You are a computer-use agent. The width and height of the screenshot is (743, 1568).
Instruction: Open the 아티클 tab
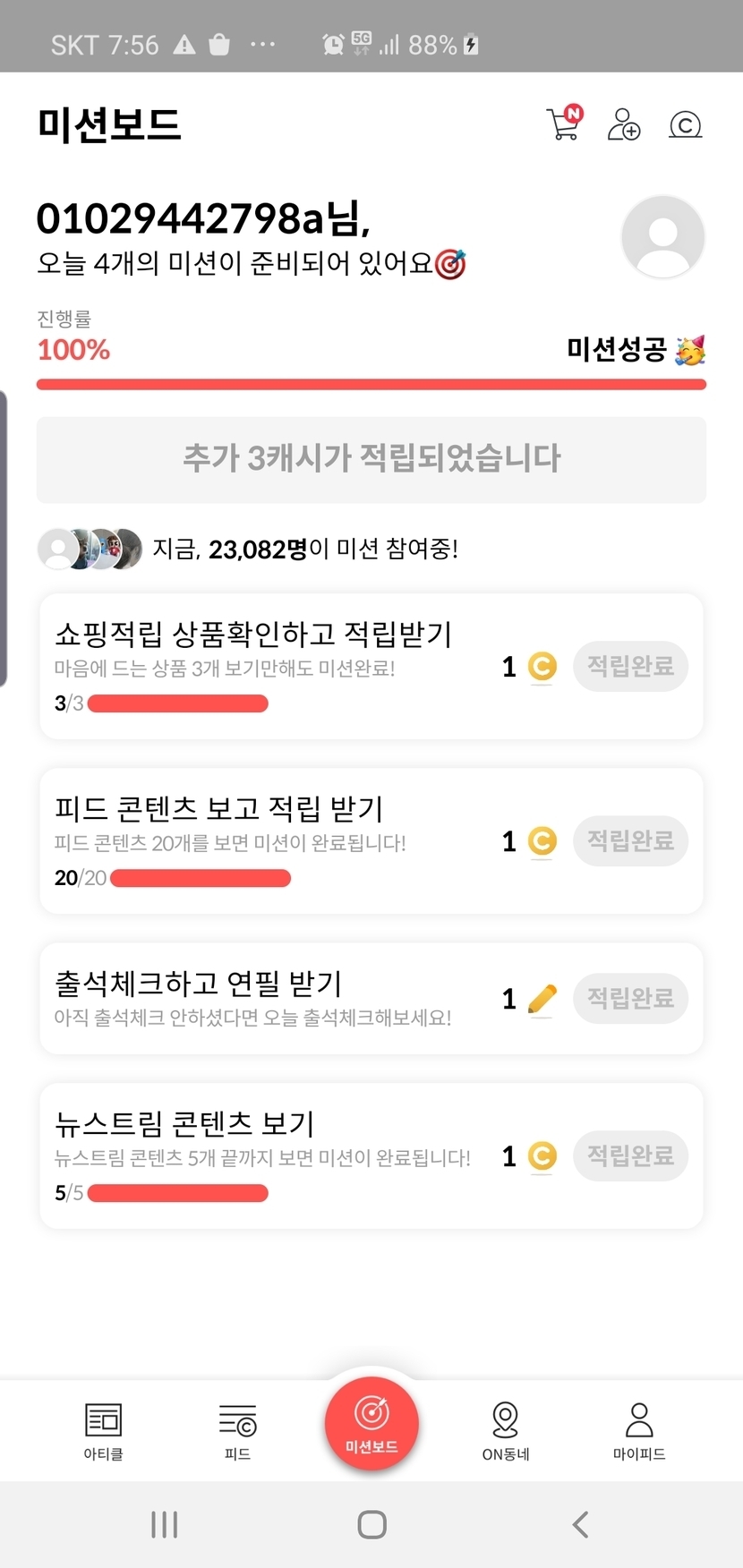pyautogui.click(x=103, y=1430)
